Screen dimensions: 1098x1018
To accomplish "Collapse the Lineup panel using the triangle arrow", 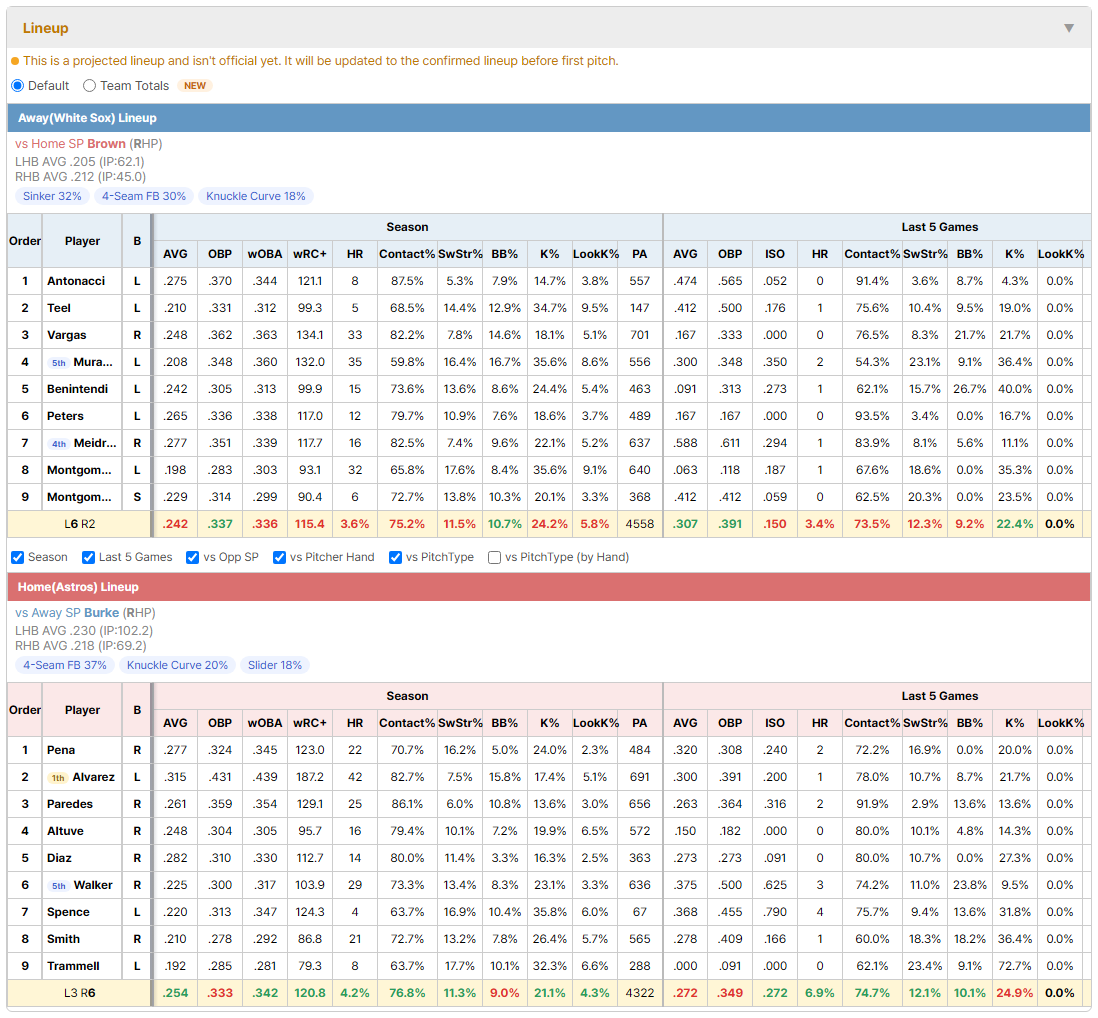I will coord(1069,28).
